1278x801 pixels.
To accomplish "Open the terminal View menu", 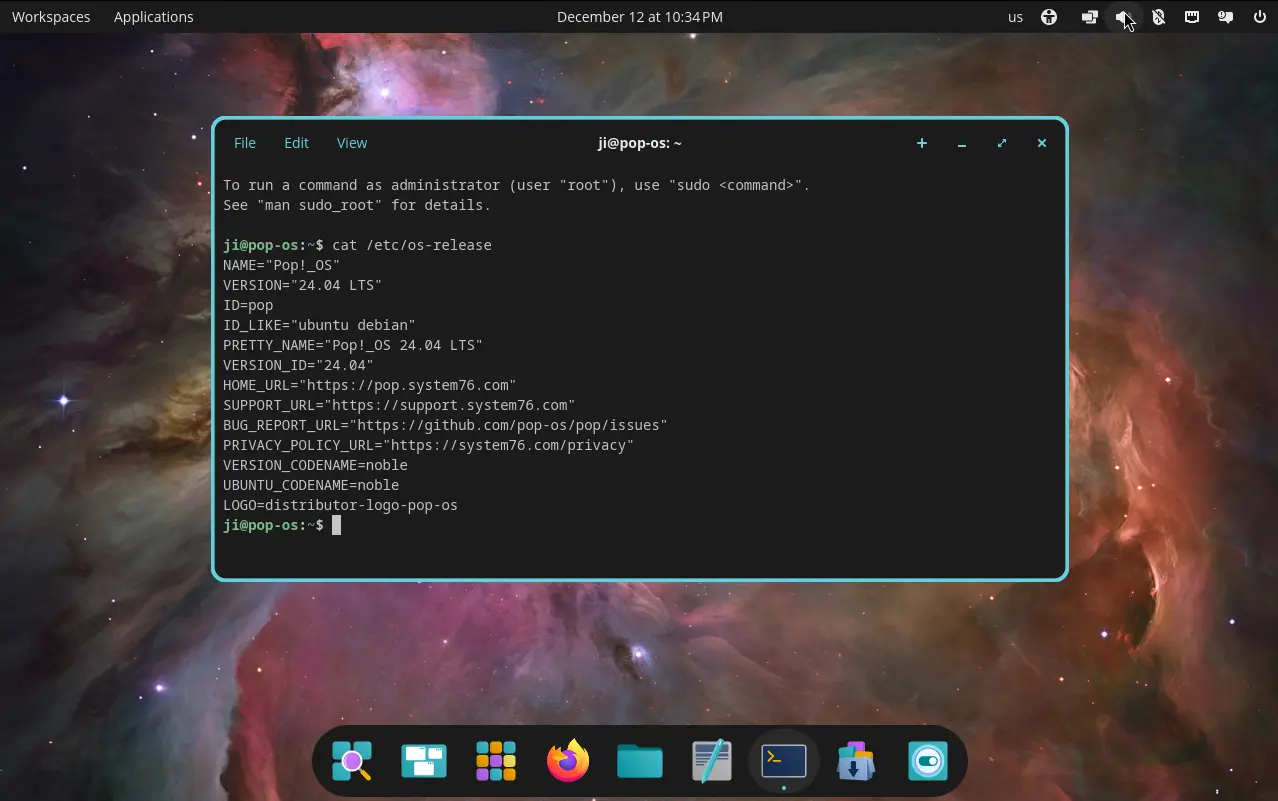I will (x=352, y=143).
